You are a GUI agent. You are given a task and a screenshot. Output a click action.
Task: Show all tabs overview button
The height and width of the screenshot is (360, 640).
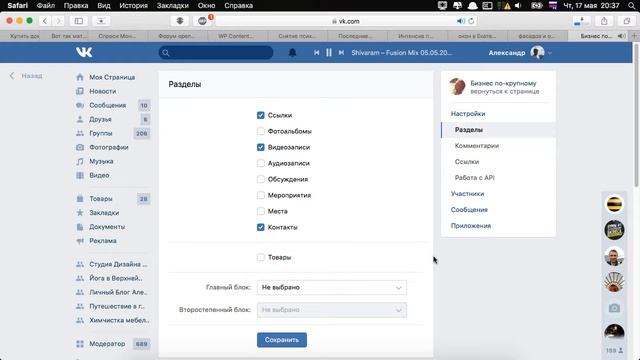click(627, 21)
